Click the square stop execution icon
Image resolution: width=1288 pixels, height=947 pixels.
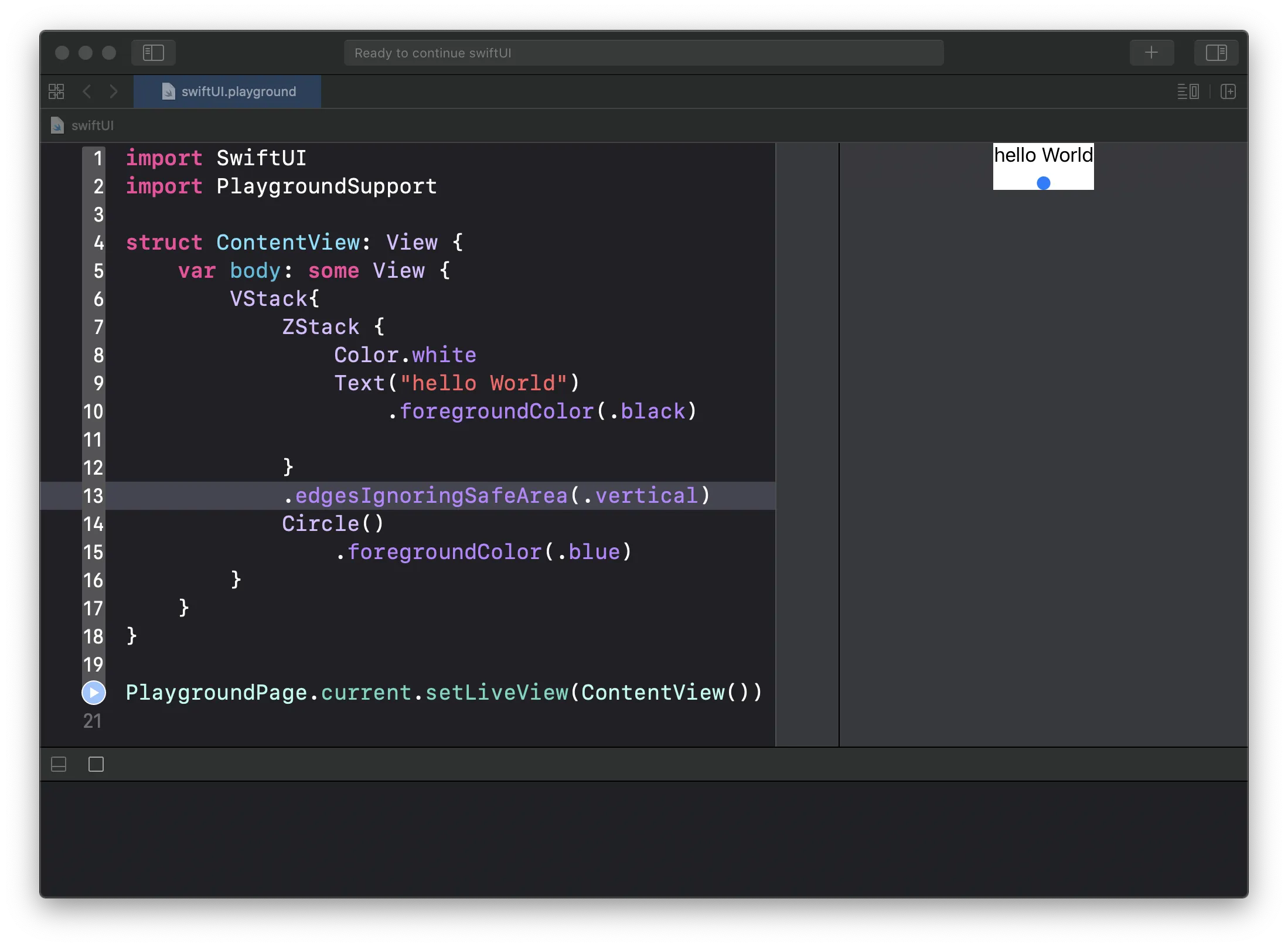tap(96, 764)
